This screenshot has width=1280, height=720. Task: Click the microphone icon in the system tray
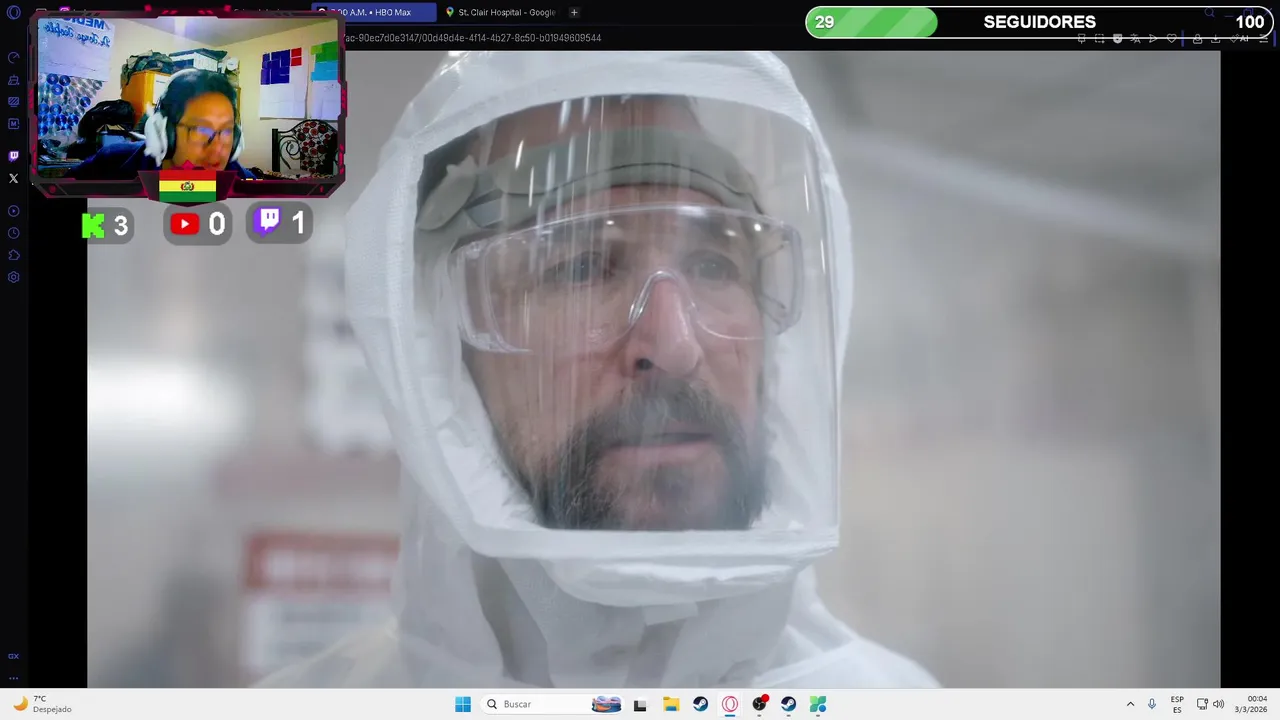pos(1152,704)
